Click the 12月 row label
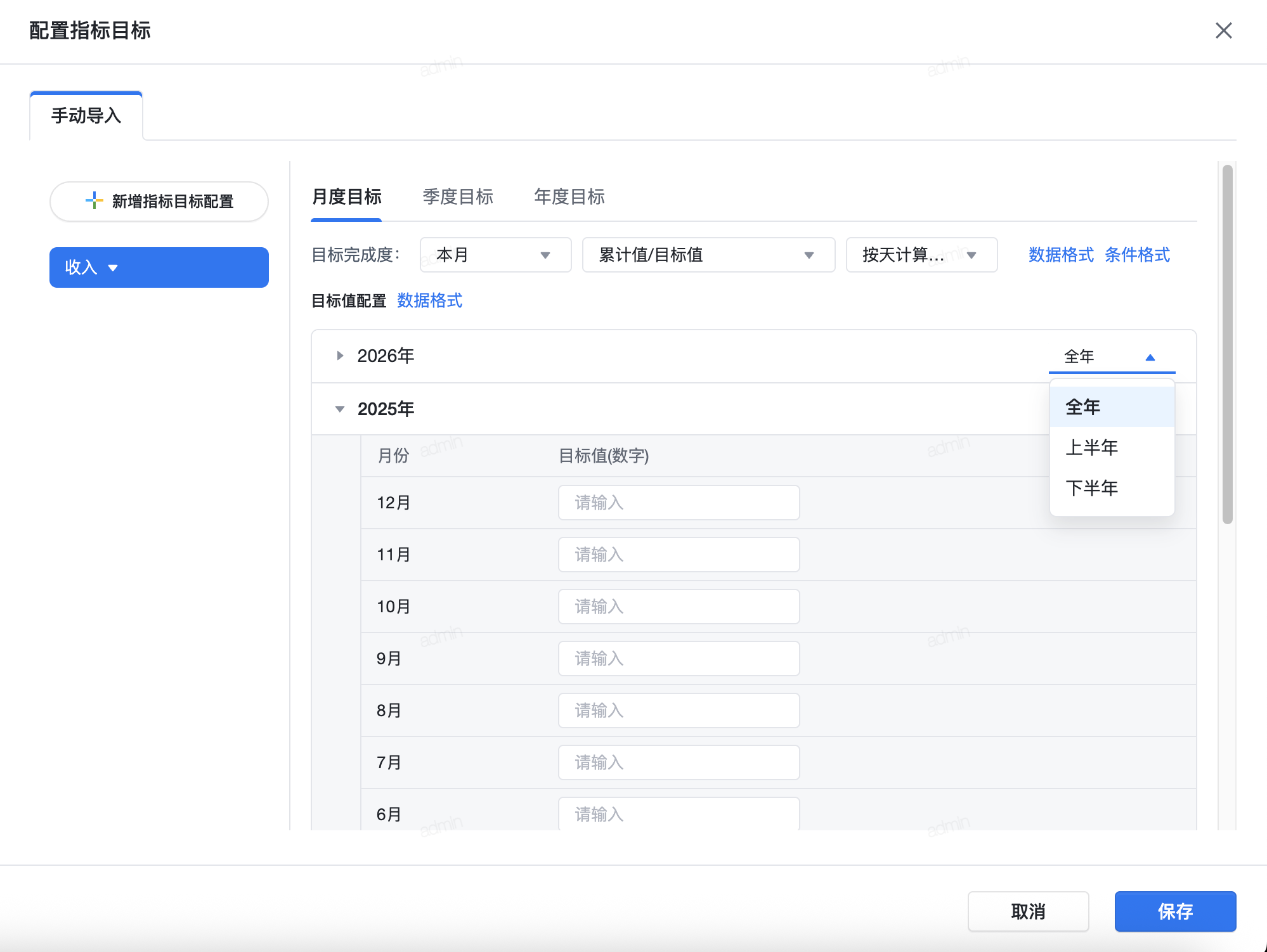Image resolution: width=1267 pixels, height=952 pixels. (393, 503)
